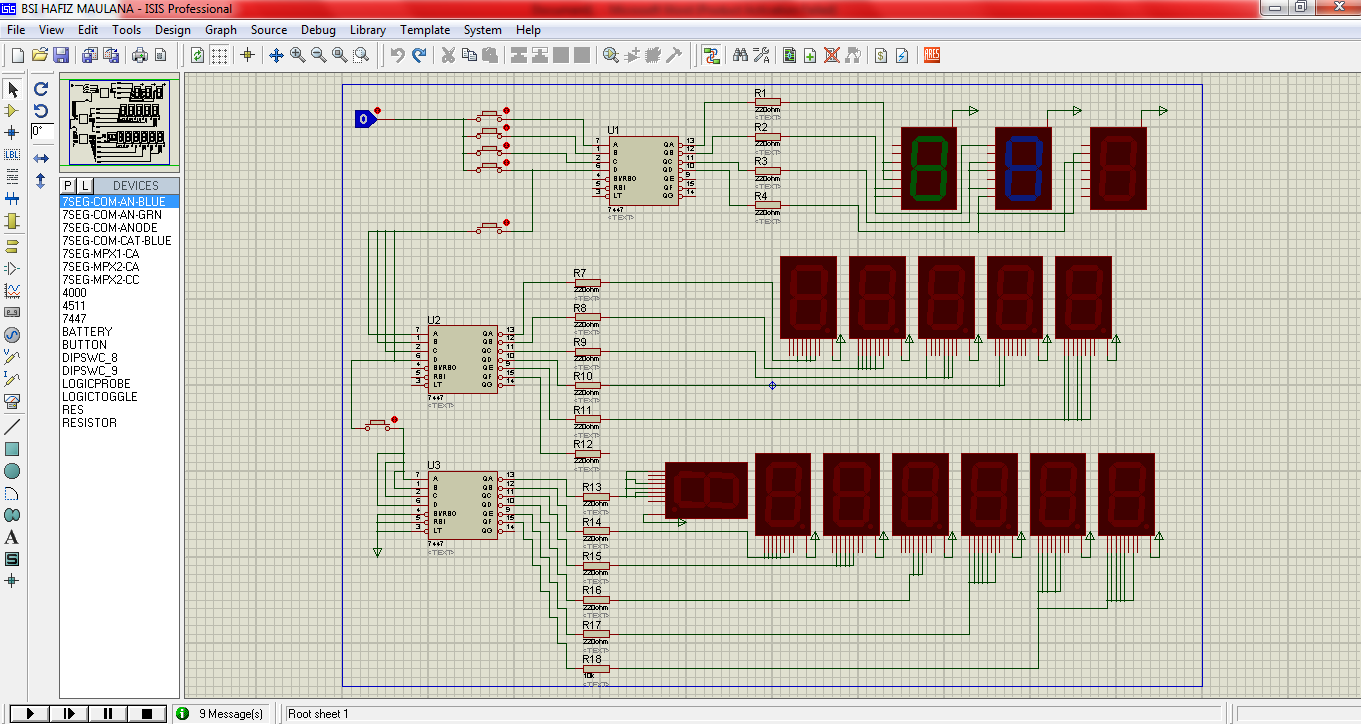Toggle the grid display icon
Screen dimensions: 1361x724
pos(219,55)
